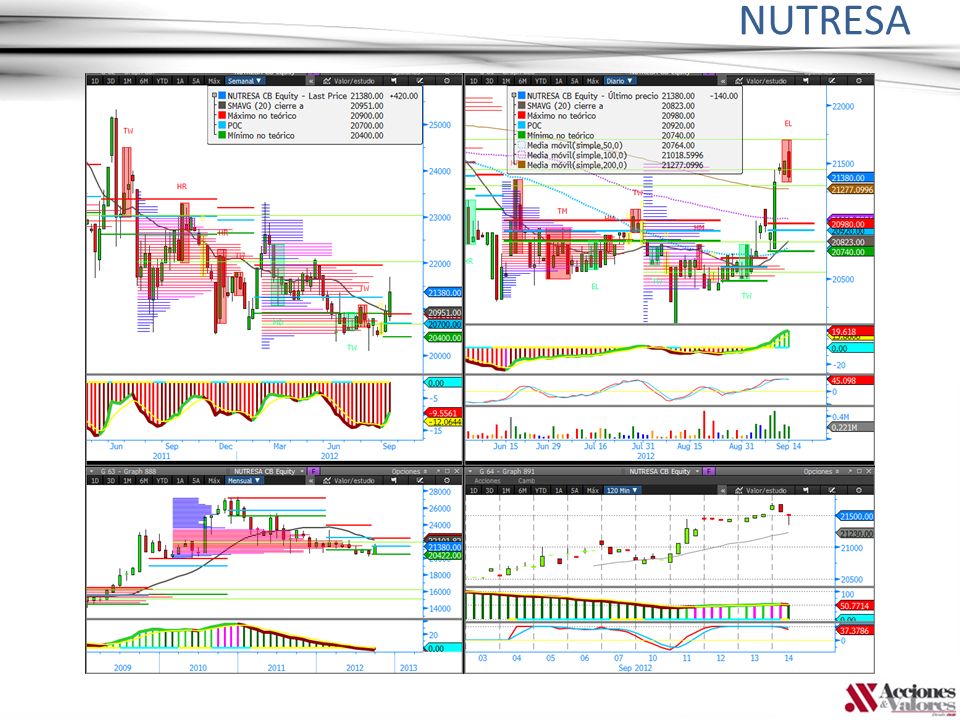
Task: Click red Máximo no teórico swatch in weekly legend
Action: click(222, 116)
